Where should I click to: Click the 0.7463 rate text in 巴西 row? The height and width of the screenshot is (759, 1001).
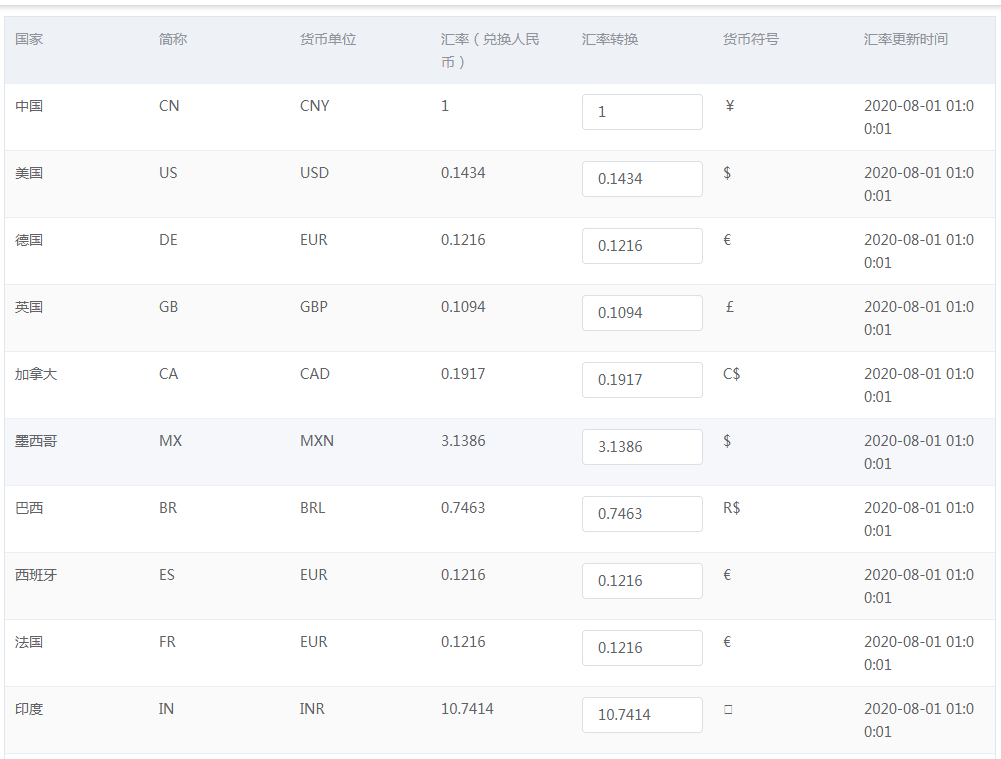tap(463, 508)
